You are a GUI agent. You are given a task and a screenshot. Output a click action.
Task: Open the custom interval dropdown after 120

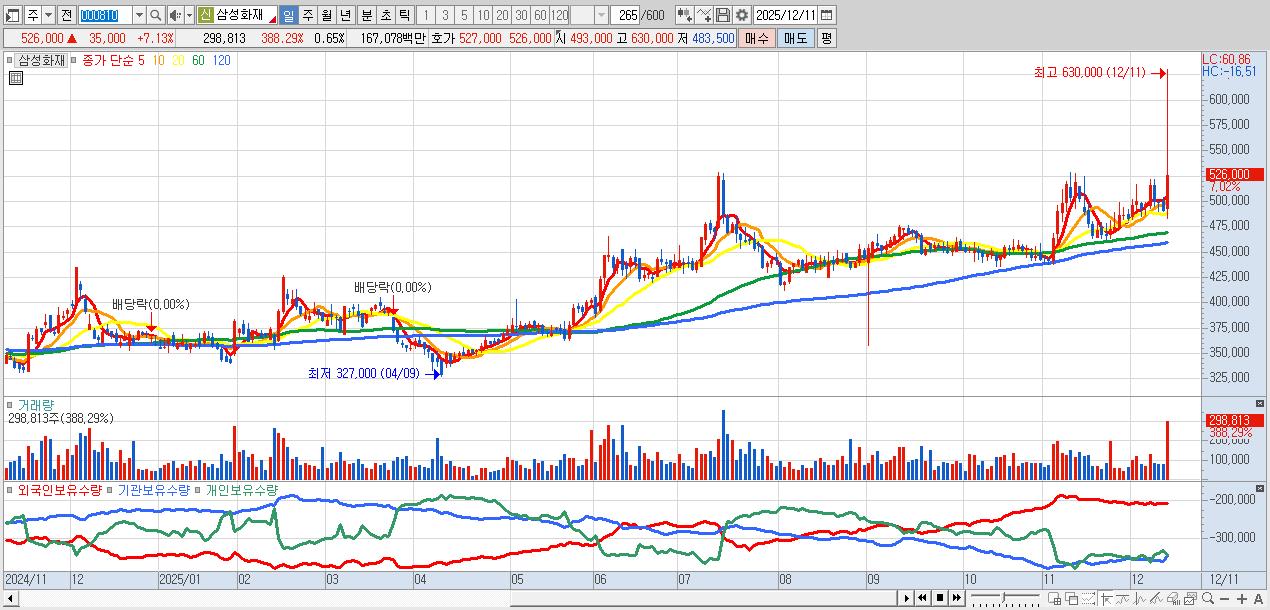pos(600,15)
